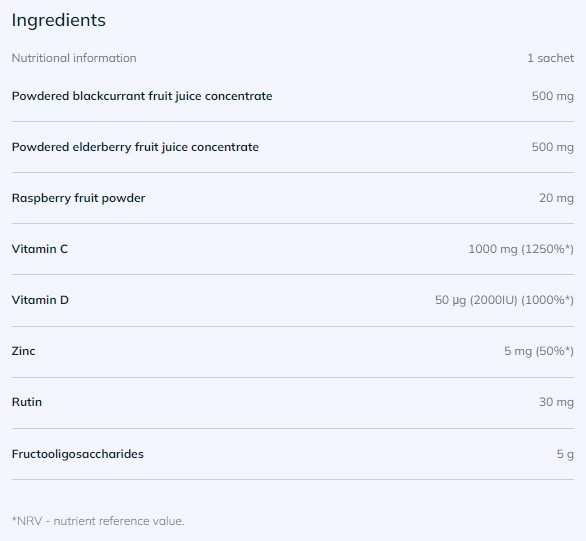Click the blackcurrant 500 mg value
This screenshot has width=586, height=541.
553,96
